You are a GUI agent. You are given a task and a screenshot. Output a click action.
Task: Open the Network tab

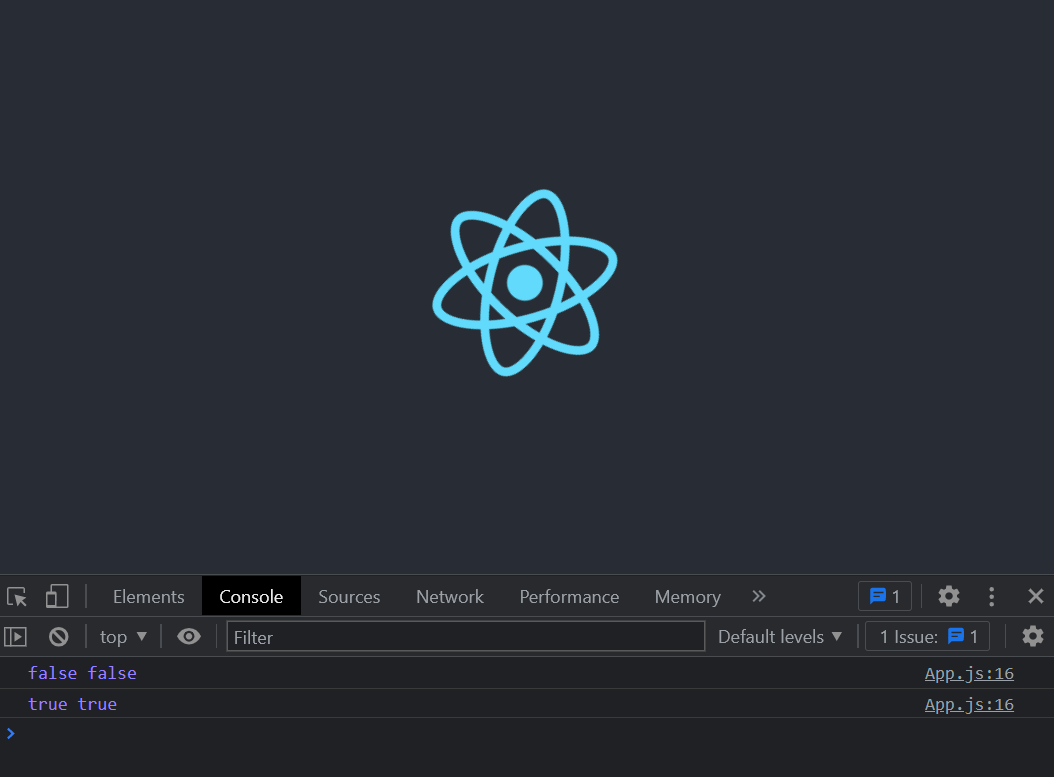pos(450,597)
